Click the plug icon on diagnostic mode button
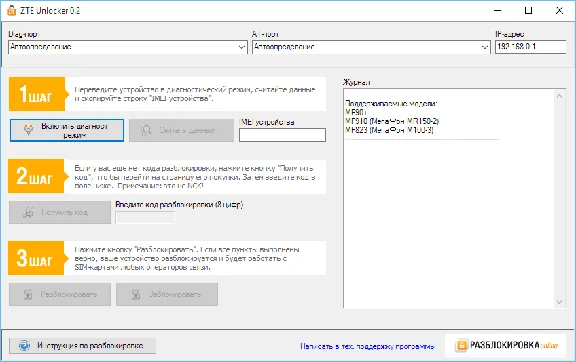This screenshot has height=362, width=576. coord(28,130)
